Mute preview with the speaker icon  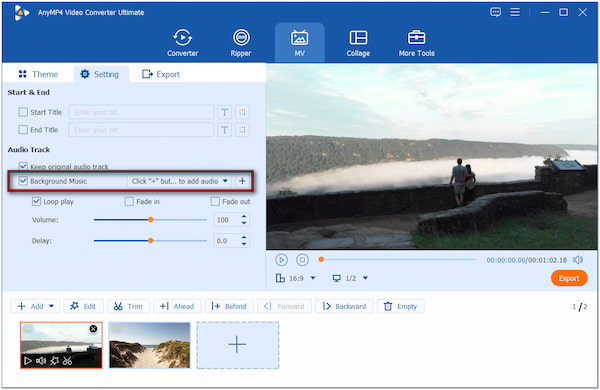tap(578, 260)
